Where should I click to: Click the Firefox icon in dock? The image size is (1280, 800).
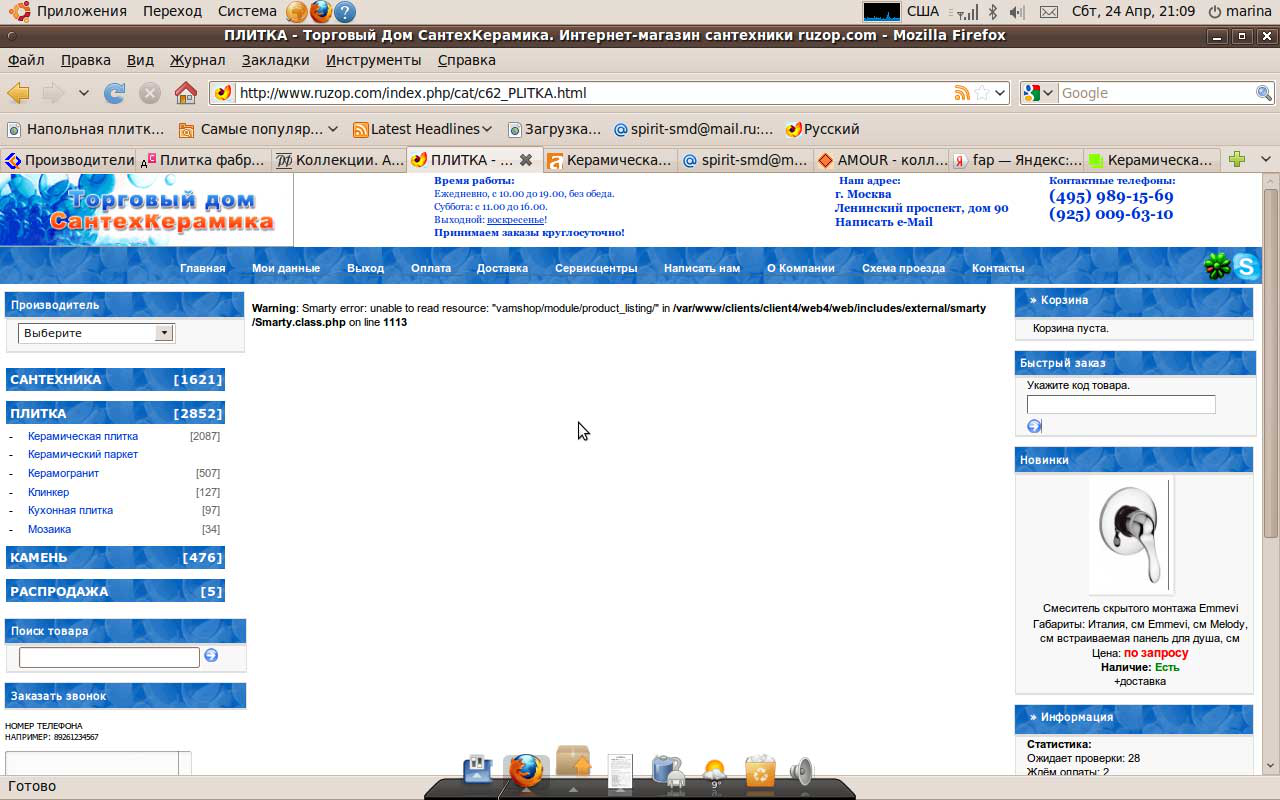coord(525,770)
